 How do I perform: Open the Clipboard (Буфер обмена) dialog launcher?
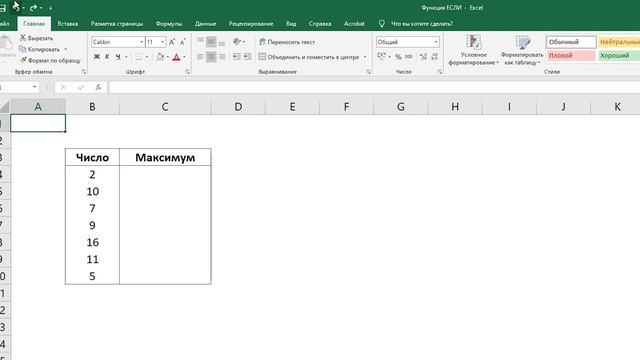(x=84, y=72)
